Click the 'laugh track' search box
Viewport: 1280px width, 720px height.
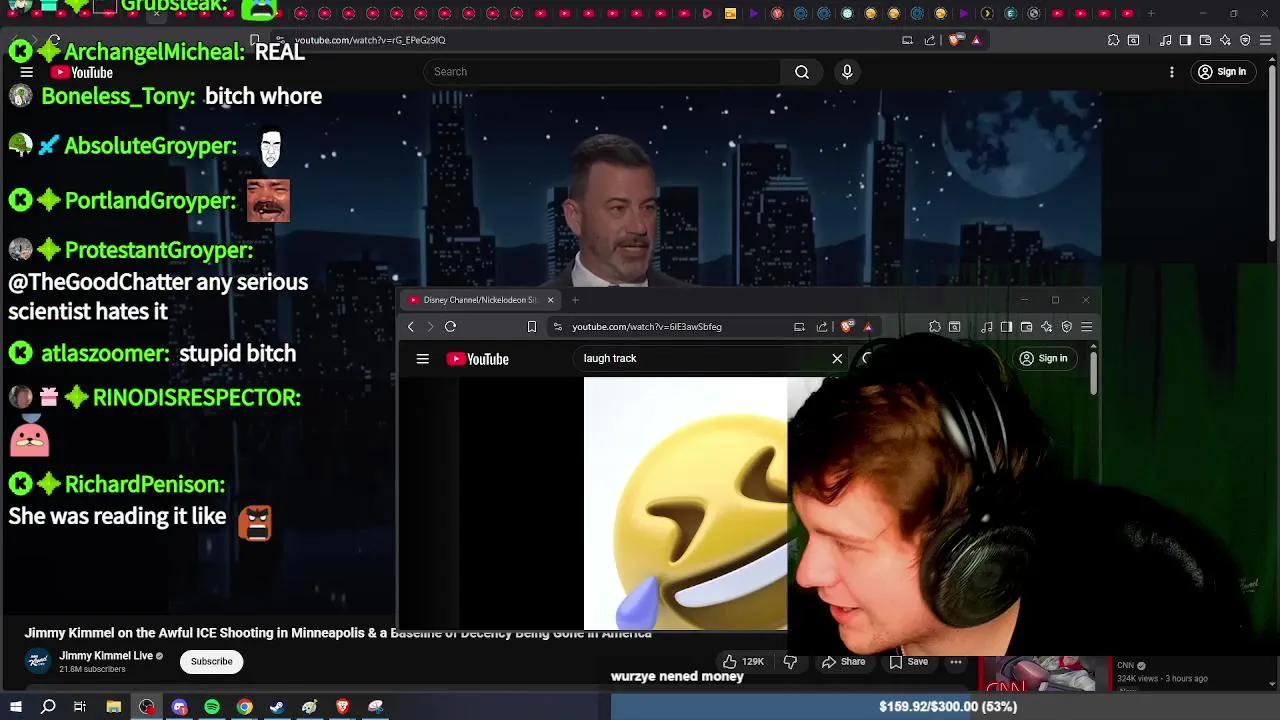pyautogui.click(x=700, y=358)
